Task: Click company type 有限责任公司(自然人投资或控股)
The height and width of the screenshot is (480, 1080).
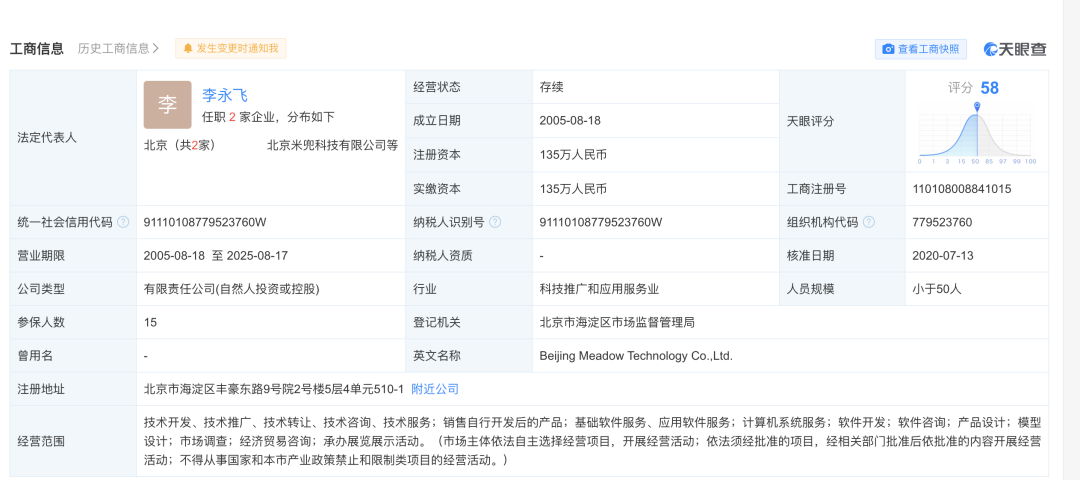Action: click(231, 289)
